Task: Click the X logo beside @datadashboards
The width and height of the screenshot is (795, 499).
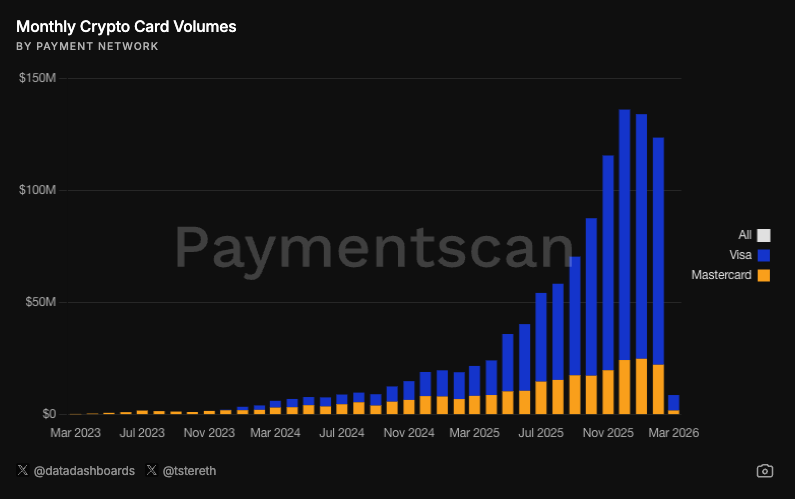Action: click(22, 470)
